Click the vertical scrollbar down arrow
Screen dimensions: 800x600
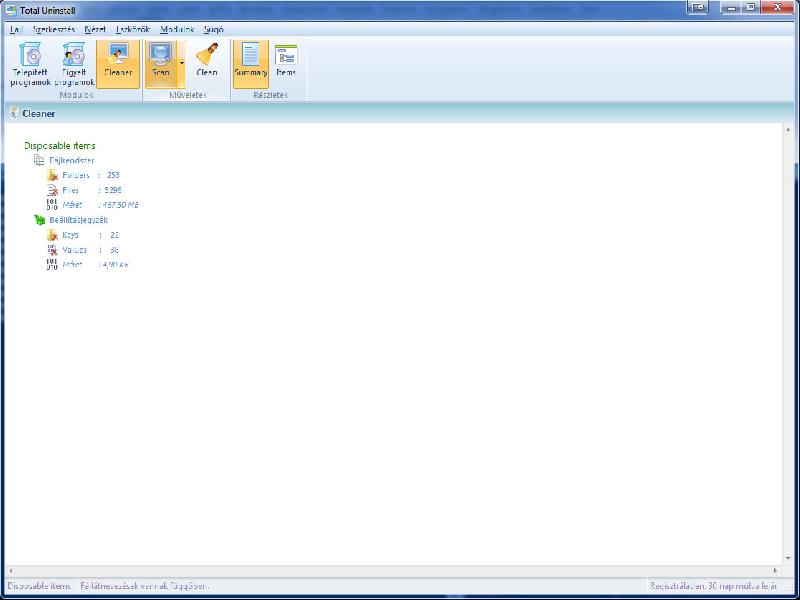tap(788, 559)
